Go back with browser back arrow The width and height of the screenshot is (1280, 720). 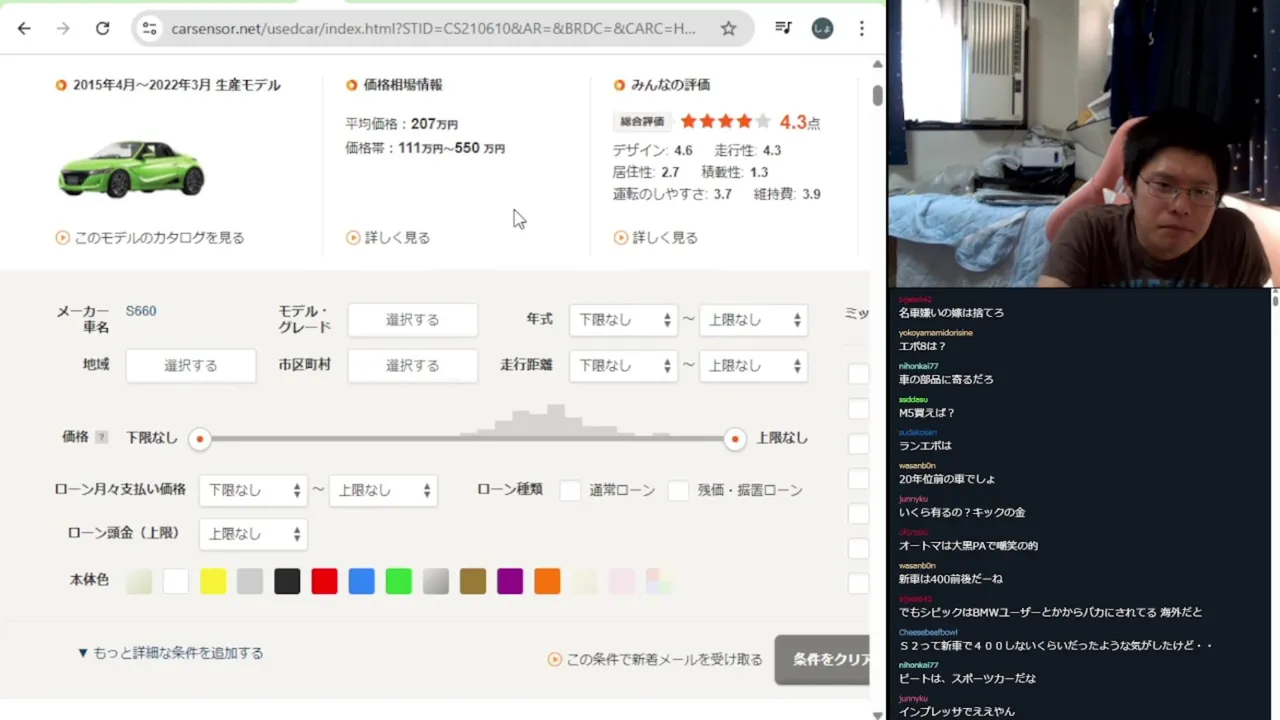click(24, 28)
